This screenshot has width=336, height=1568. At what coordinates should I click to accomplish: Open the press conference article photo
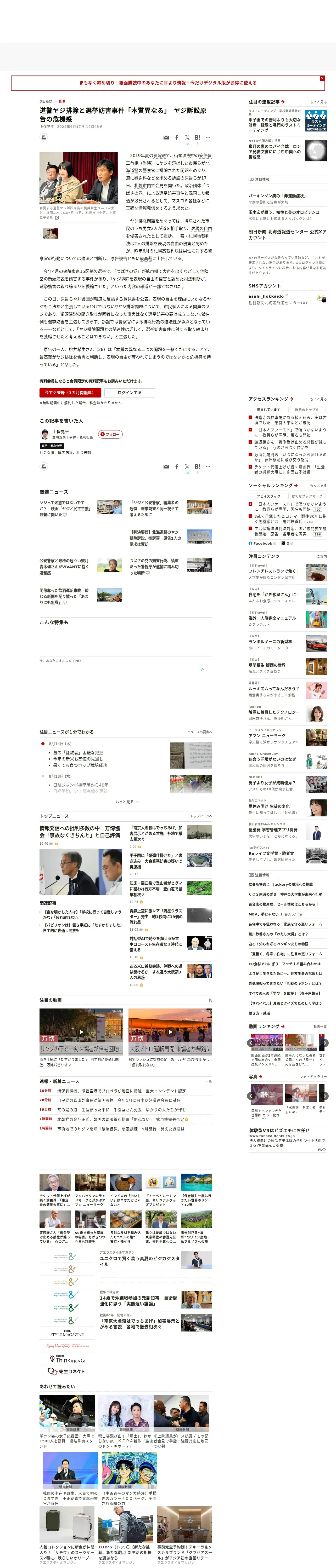tap(79, 178)
